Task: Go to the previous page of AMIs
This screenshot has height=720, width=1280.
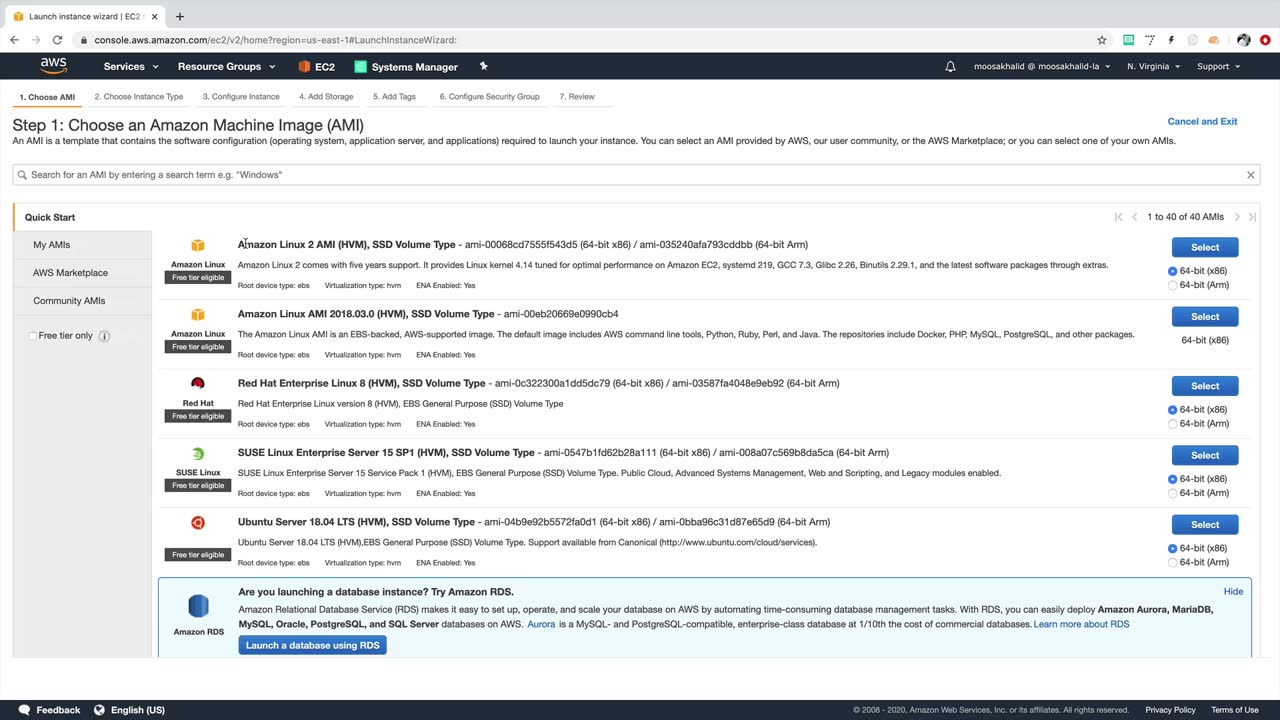Action: [1134, 217]
